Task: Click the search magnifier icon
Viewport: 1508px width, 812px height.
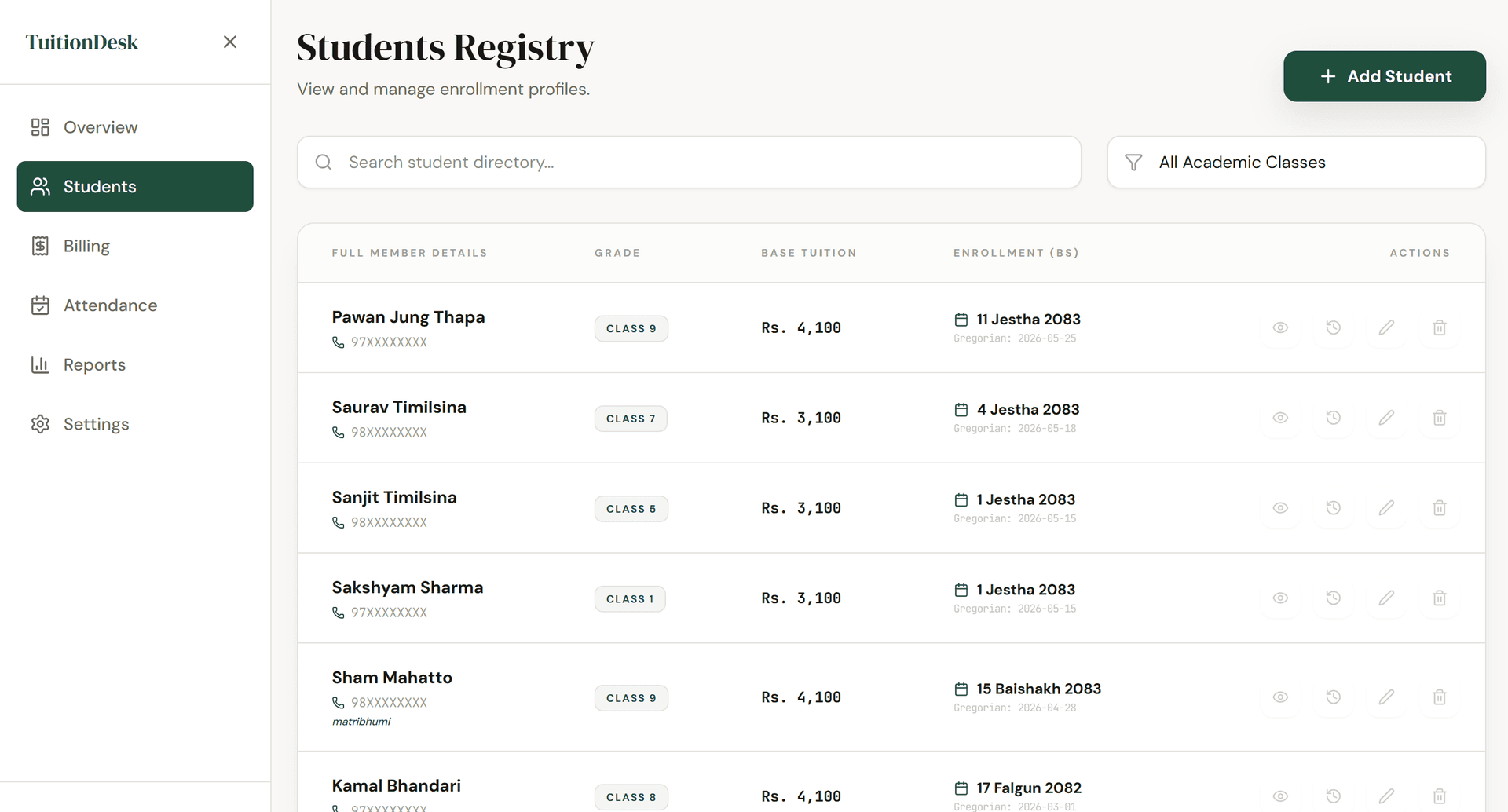Action: [x=323, y=163]
